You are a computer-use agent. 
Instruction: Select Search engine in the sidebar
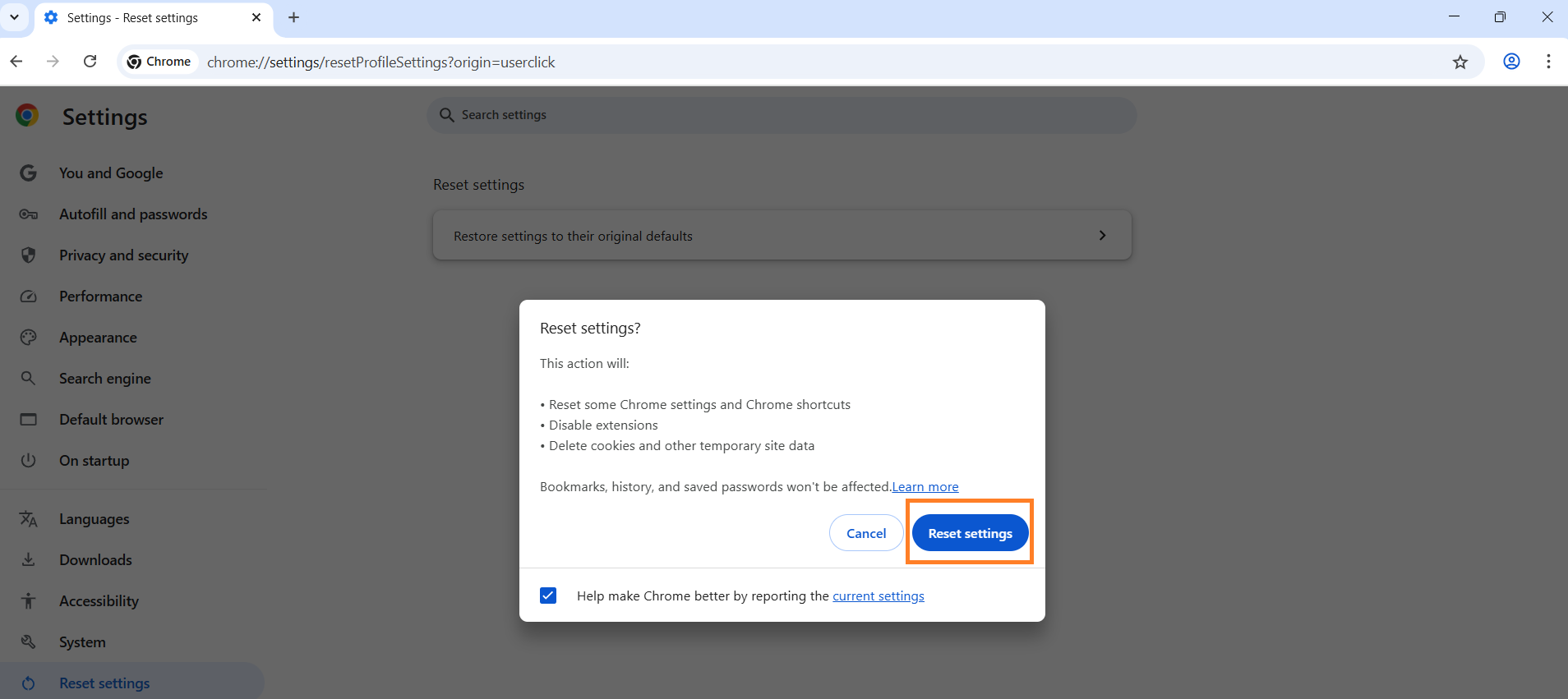[104, 379]
